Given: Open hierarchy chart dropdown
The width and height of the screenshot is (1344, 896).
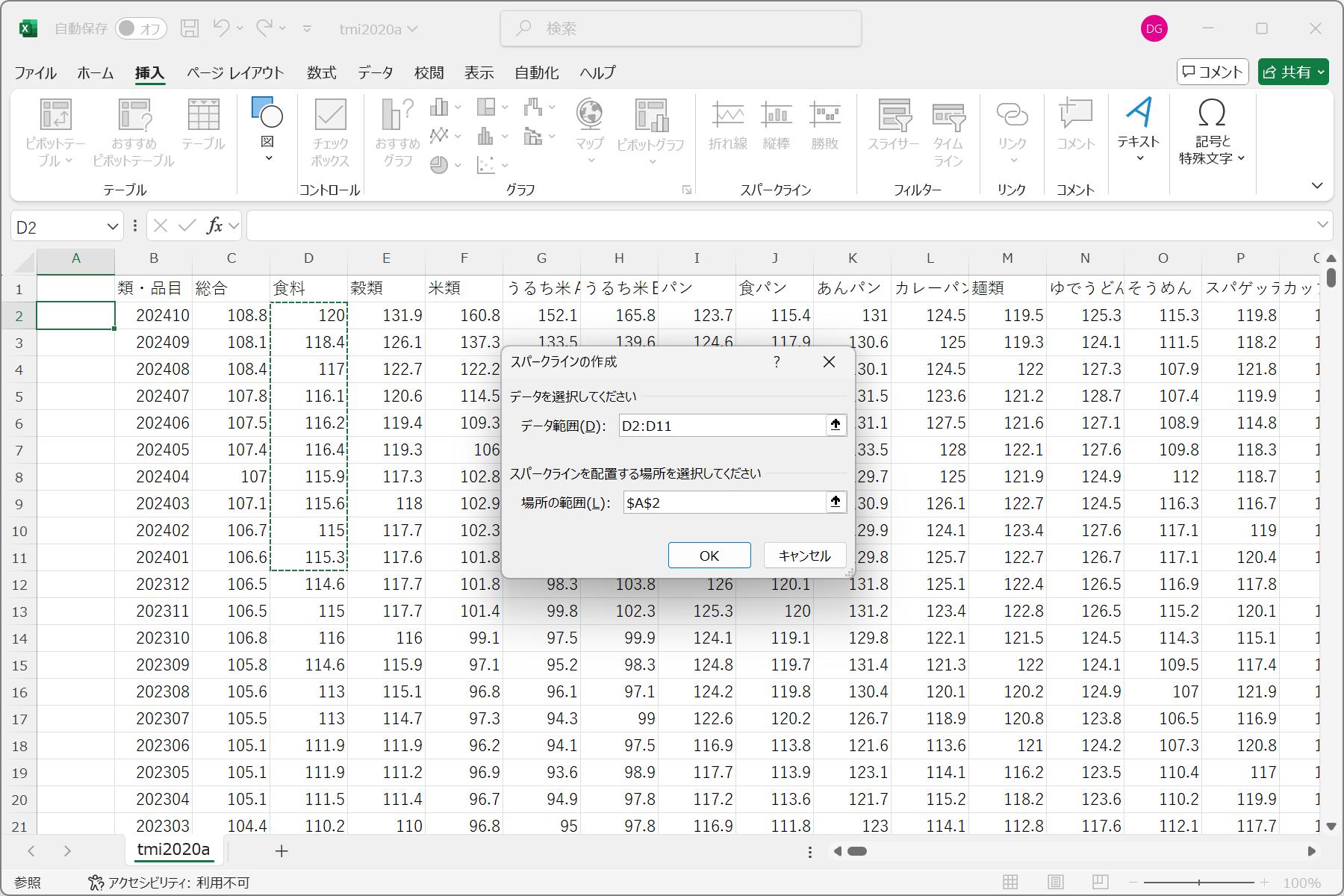Looking at the screenshot, I should [x=505, y=108].
